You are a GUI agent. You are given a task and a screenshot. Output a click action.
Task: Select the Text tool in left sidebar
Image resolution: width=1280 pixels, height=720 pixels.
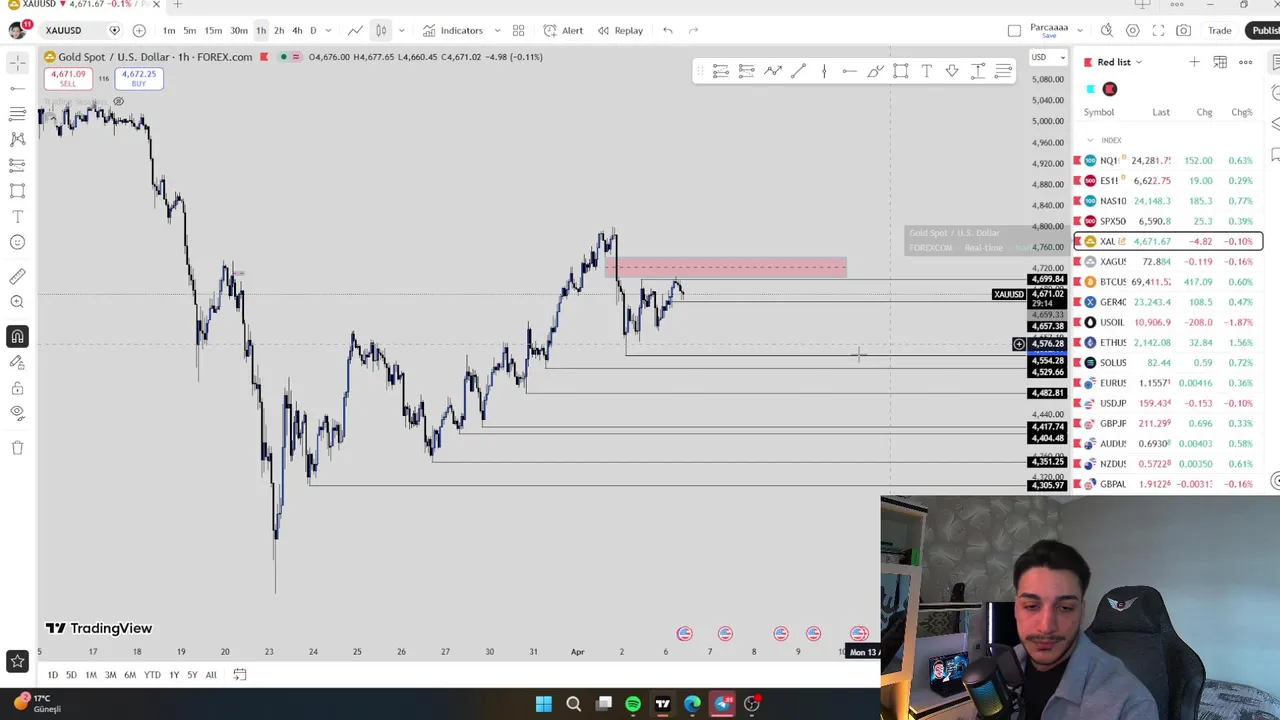click(17, 217)
